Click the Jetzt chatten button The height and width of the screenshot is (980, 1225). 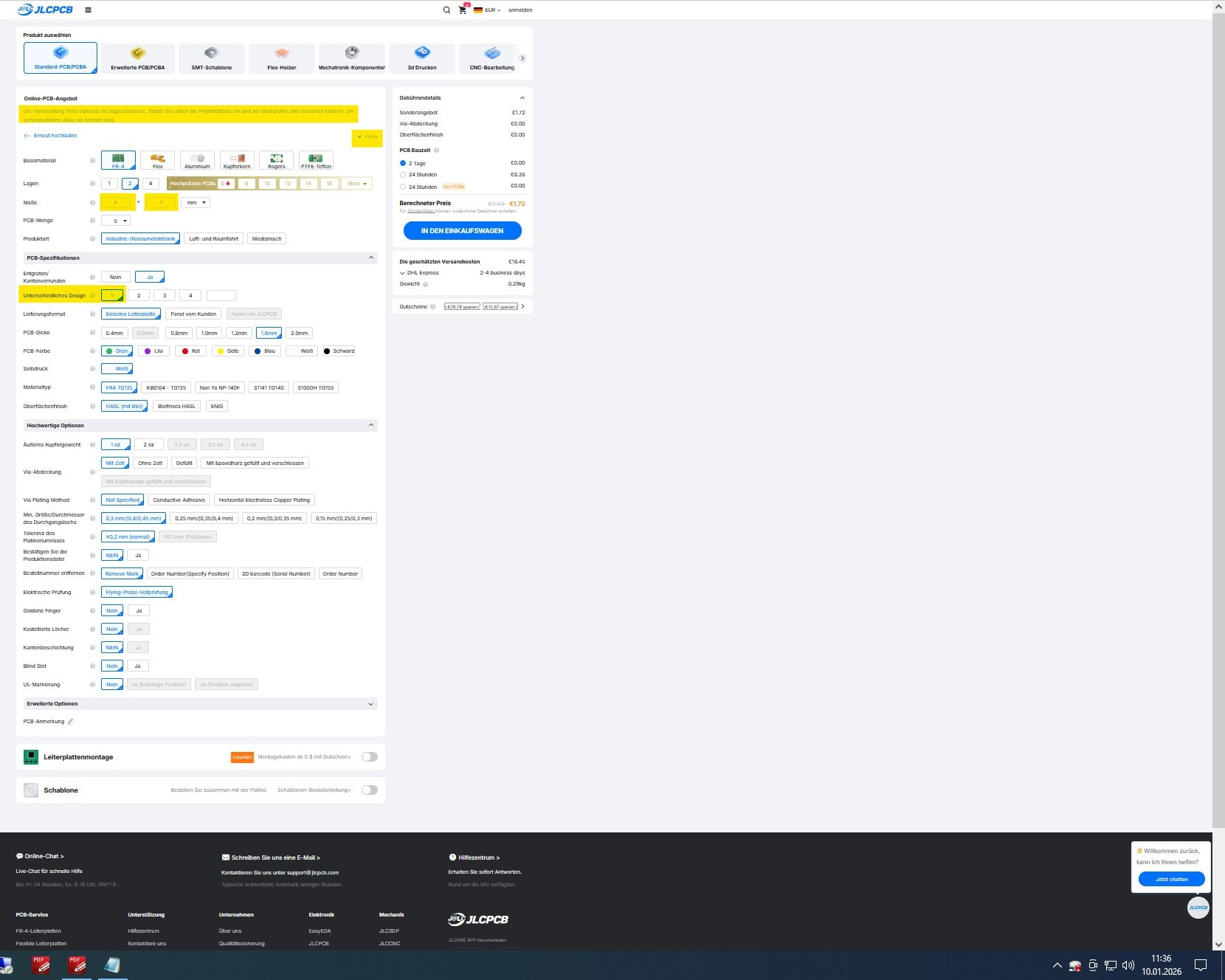1172,879
